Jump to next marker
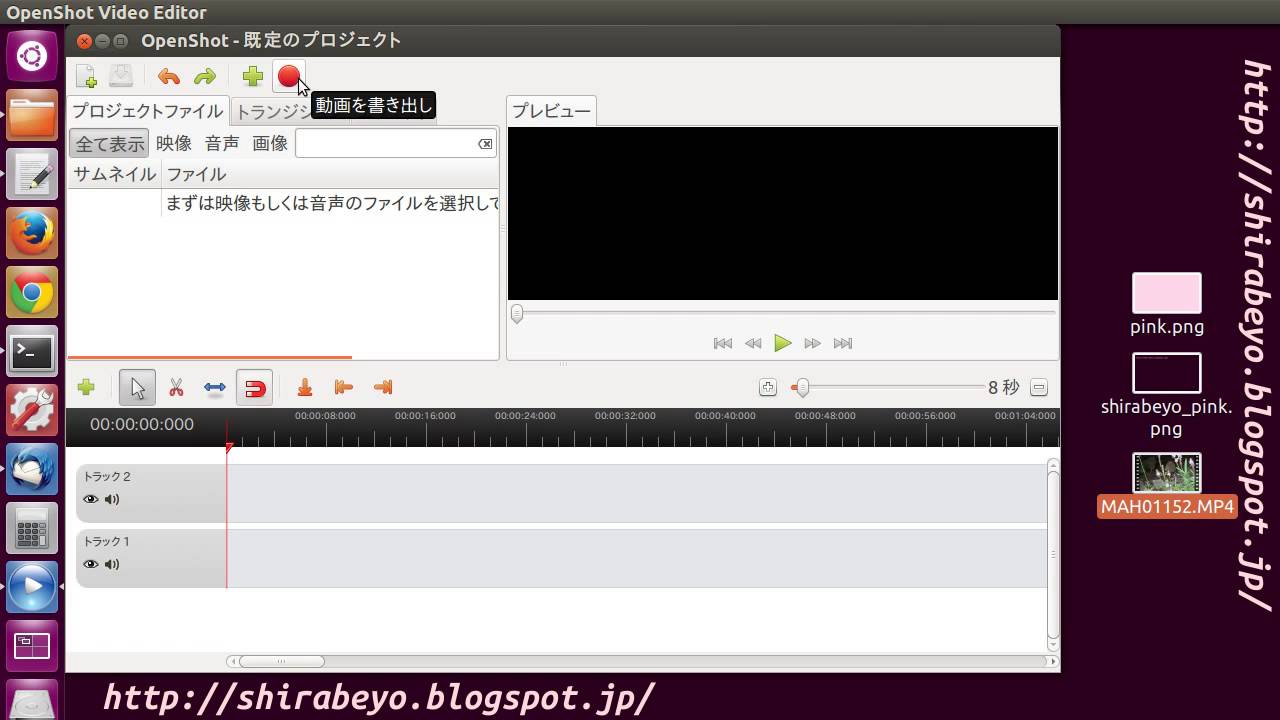Viewport: 1280px width, 720px height. 382,387
